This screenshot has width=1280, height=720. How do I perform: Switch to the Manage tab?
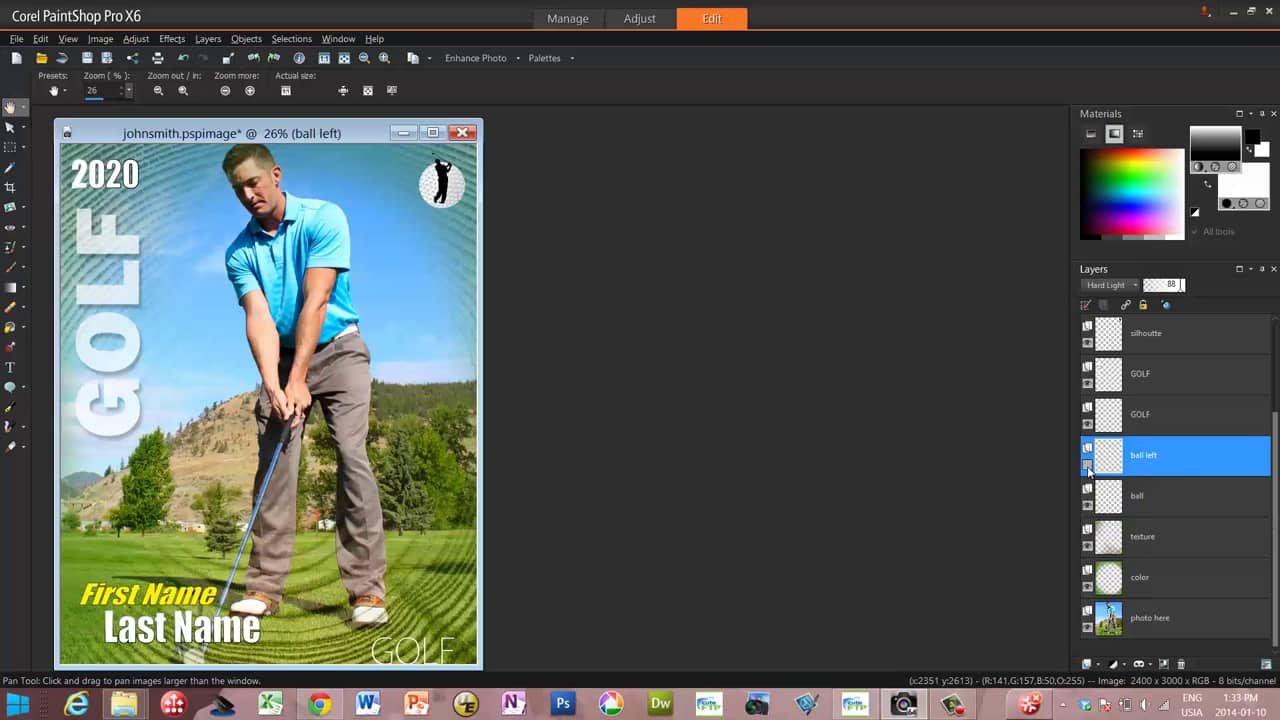click(568, 19)
